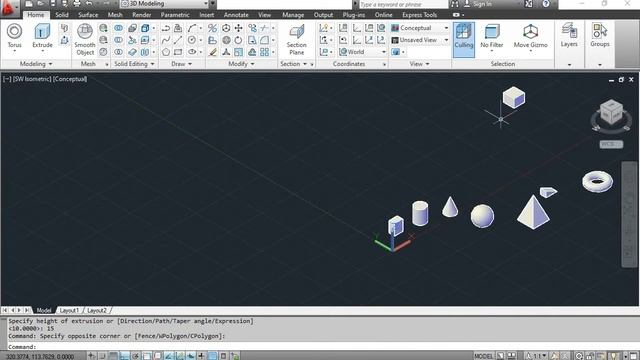
Task: Open the World coordinate system dropdown
Action: coord(362,52)
